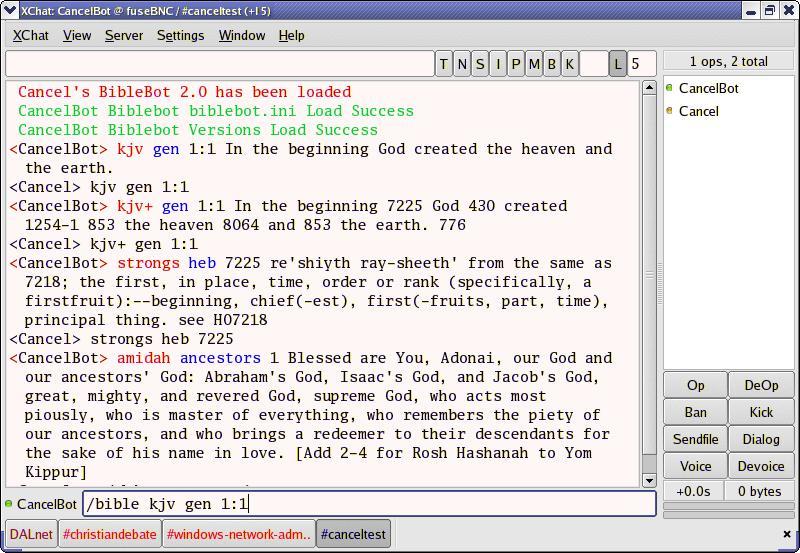Click the chat scrollbar up arrow
Screen dimensions: 800x553
649,87
